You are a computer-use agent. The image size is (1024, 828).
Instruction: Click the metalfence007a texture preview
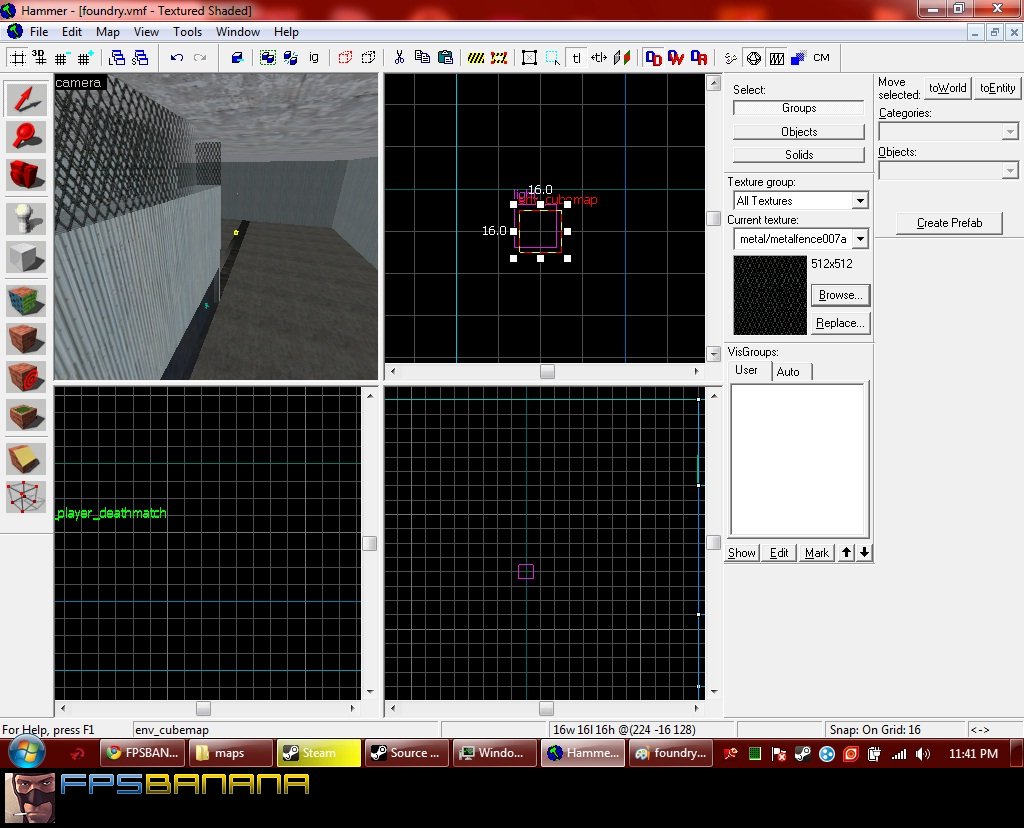(x=770, y=295)
